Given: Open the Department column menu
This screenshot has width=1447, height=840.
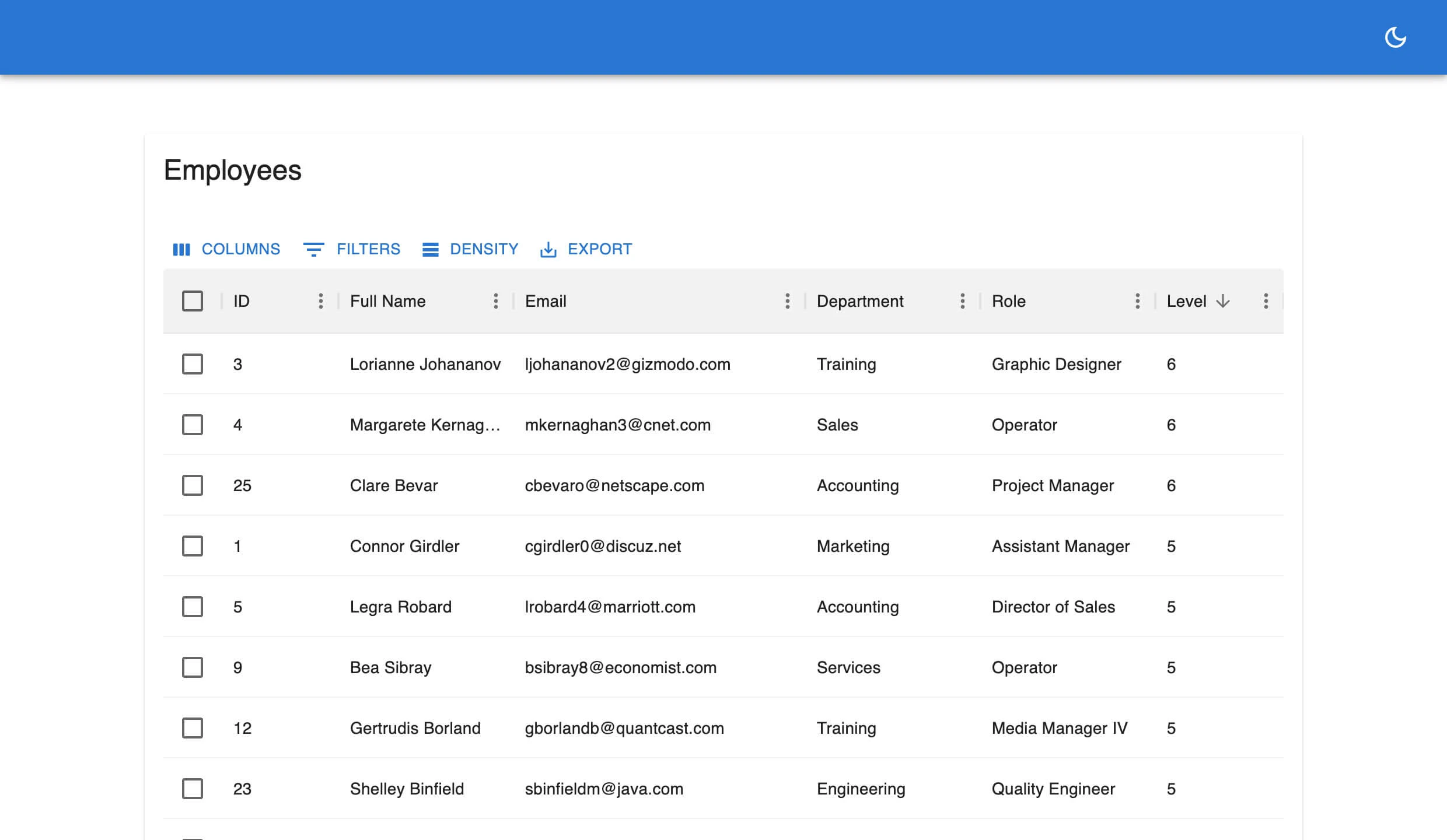Looking at the screenshot, I should (x=963, y=301).
